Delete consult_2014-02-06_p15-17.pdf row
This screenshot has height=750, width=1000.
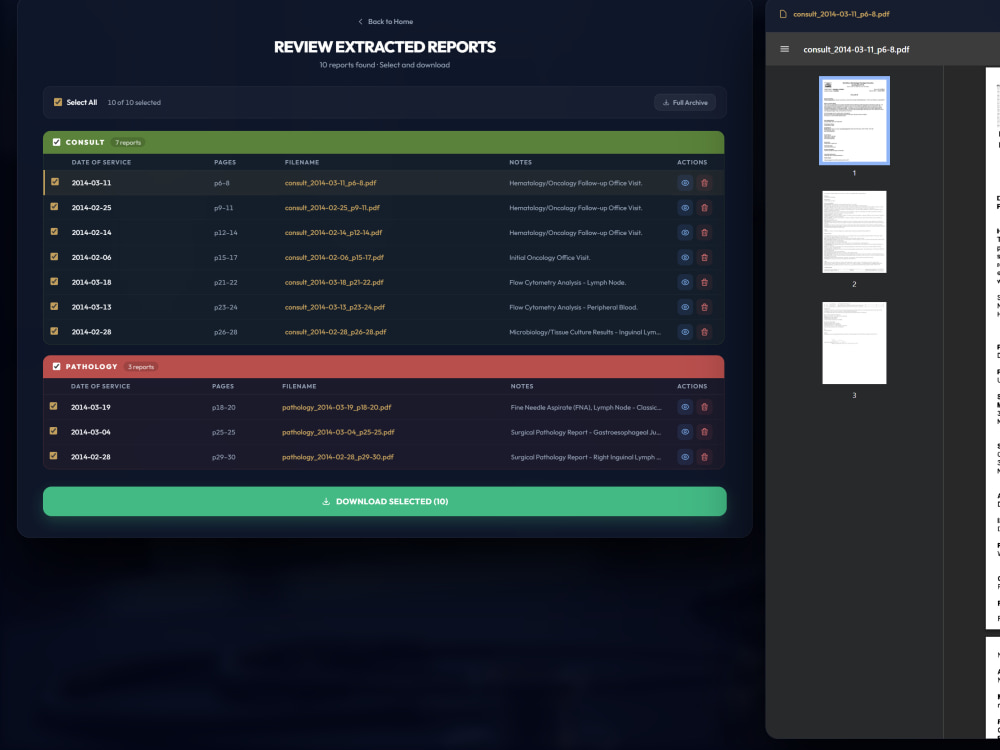(x=704, y=258)
